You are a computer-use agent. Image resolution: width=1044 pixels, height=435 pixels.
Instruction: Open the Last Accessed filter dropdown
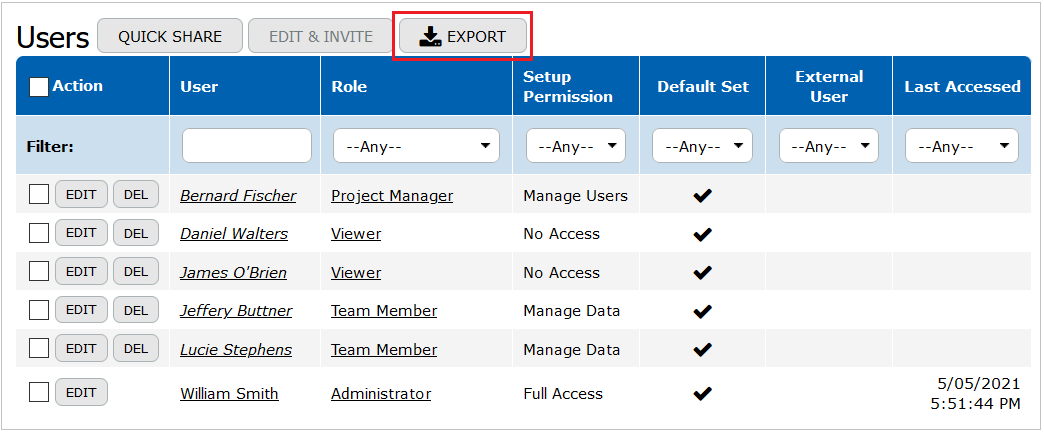tap(962, 146)
